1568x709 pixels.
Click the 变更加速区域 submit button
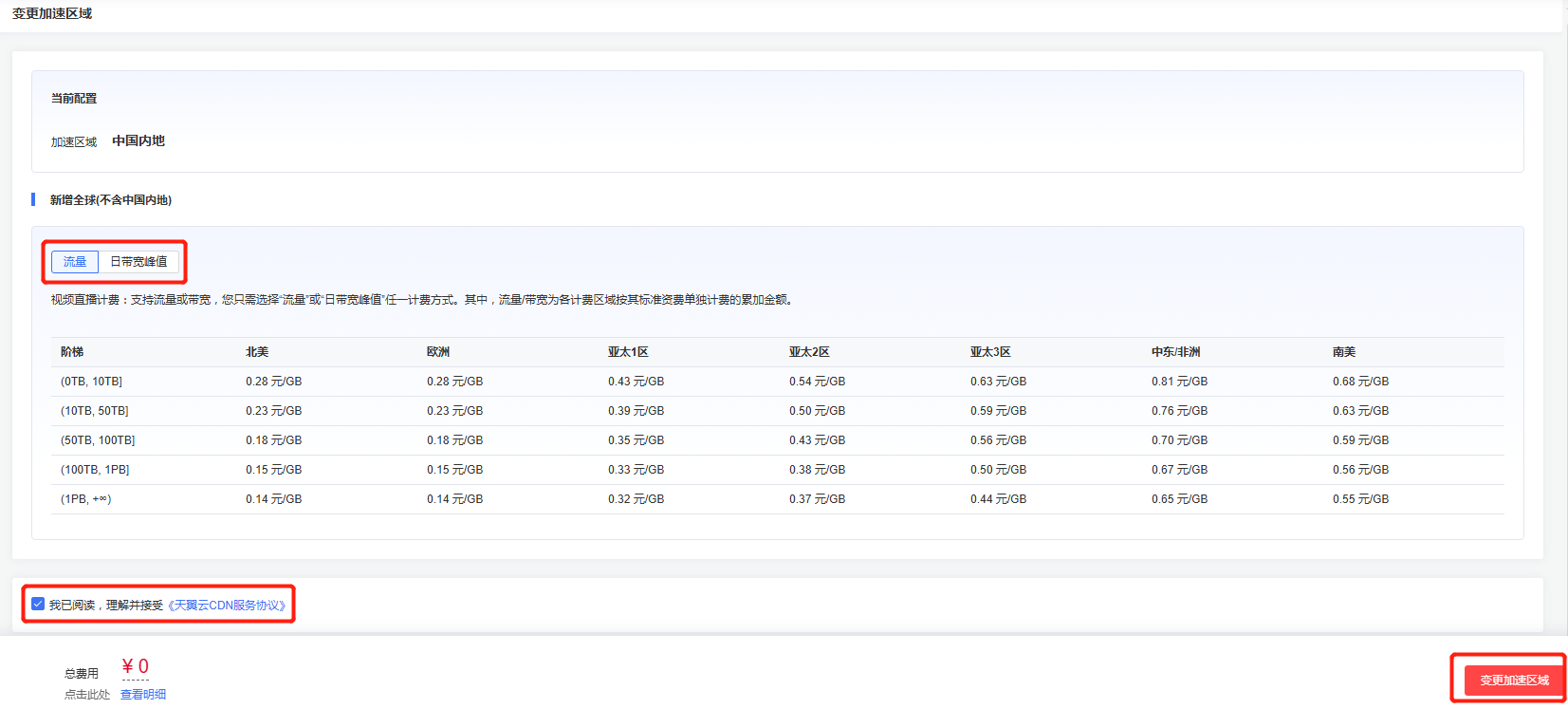1514,680
